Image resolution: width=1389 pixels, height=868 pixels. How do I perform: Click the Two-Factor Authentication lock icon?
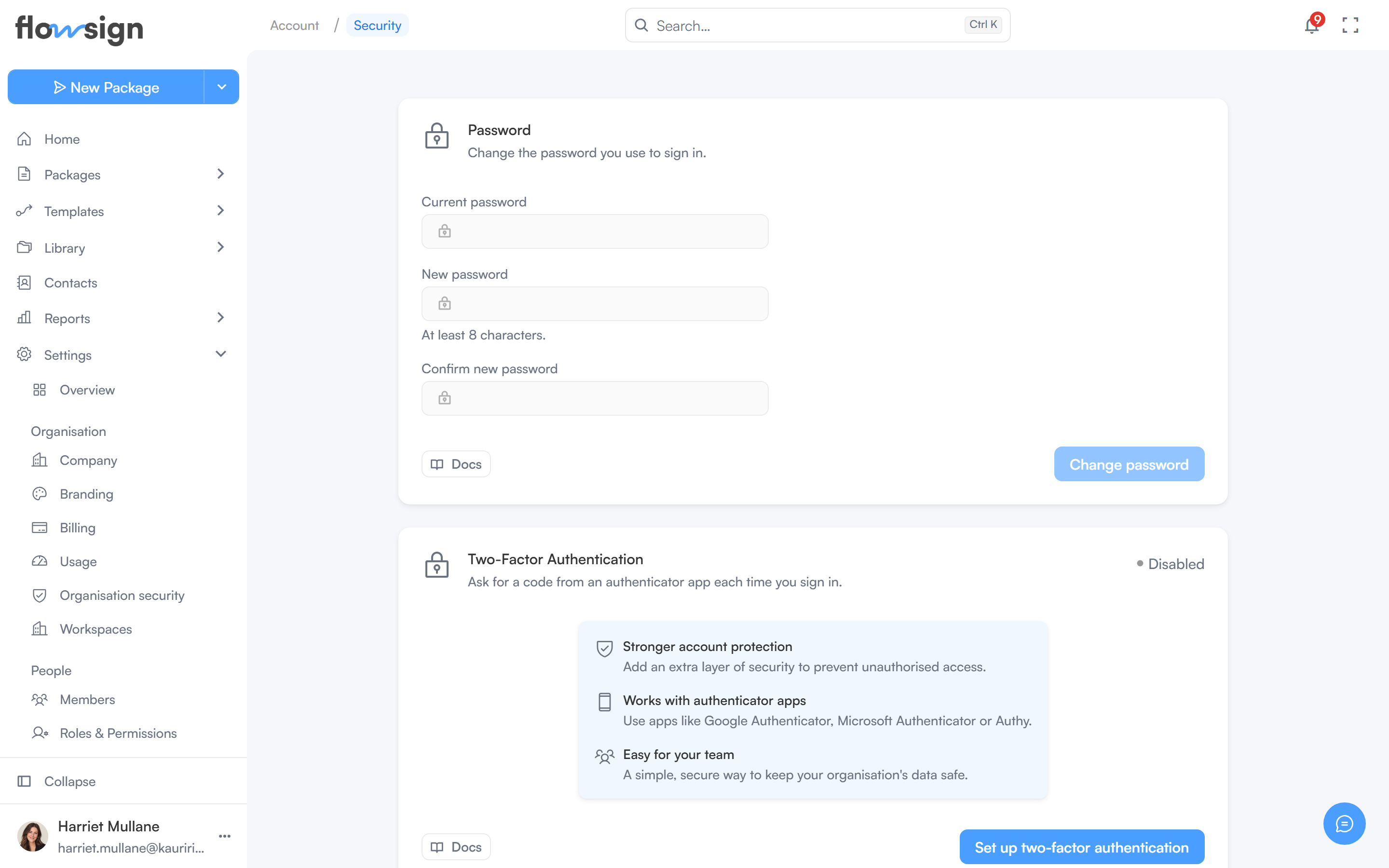pos(437,565)
